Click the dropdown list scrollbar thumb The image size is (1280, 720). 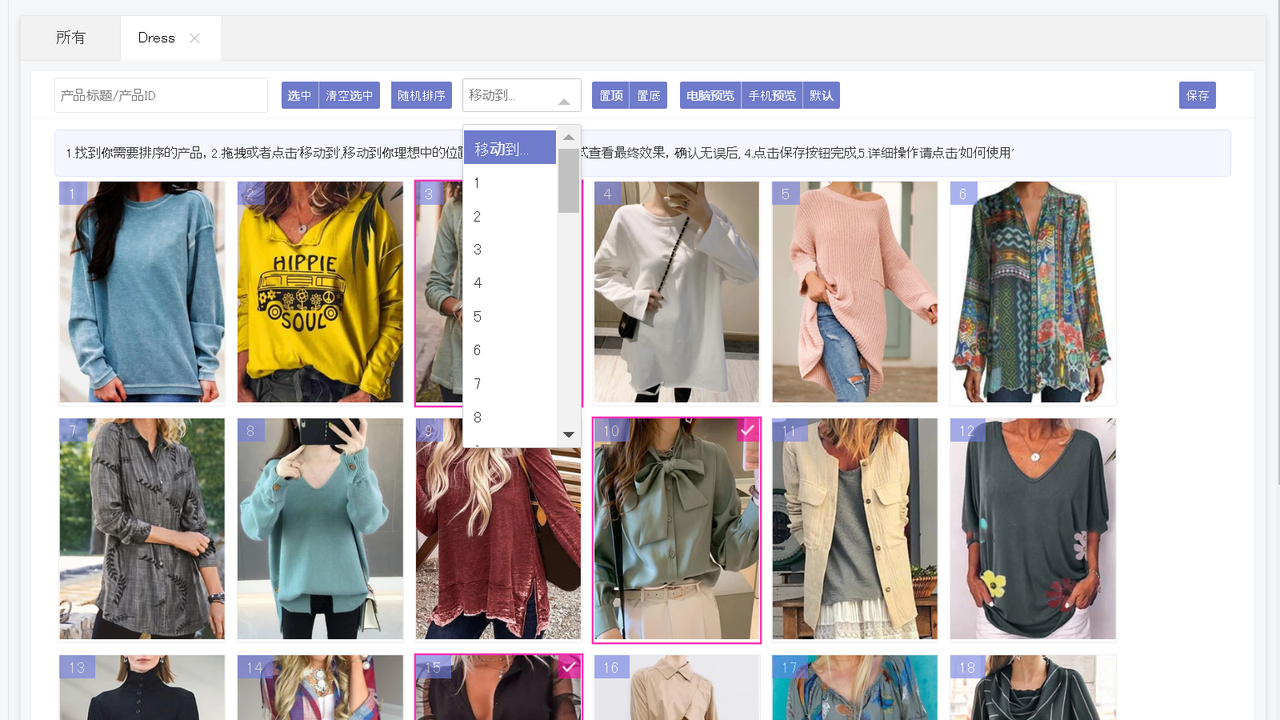coord(569,180)
